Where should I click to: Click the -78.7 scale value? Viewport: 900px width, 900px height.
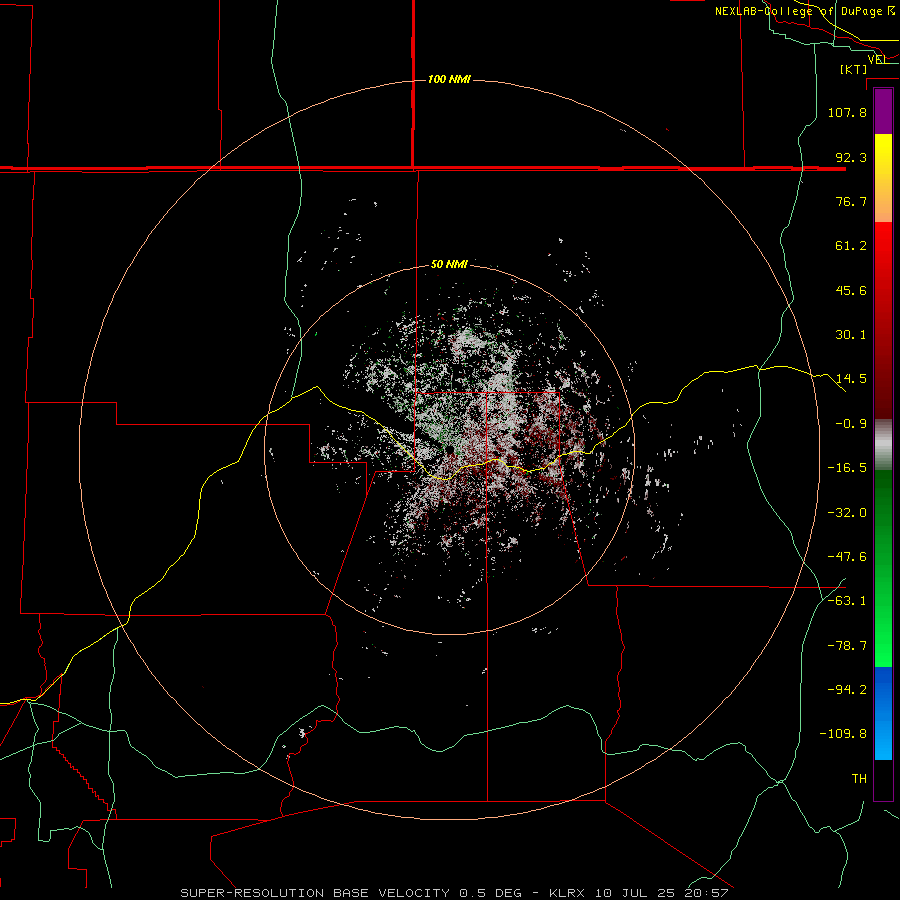pos(847,646)
